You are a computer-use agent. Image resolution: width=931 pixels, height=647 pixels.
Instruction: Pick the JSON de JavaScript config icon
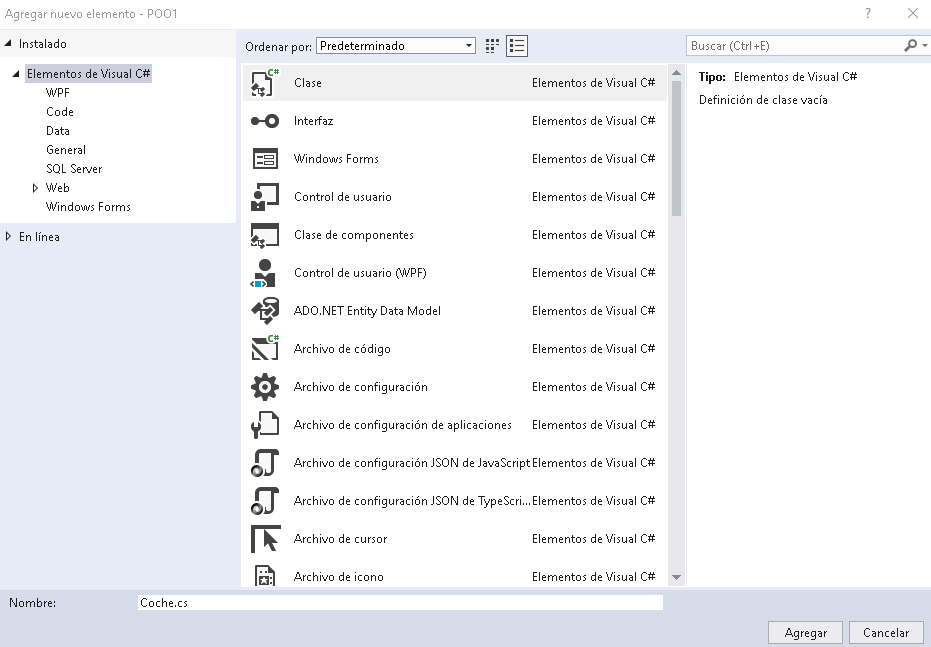tap(265, 463)
